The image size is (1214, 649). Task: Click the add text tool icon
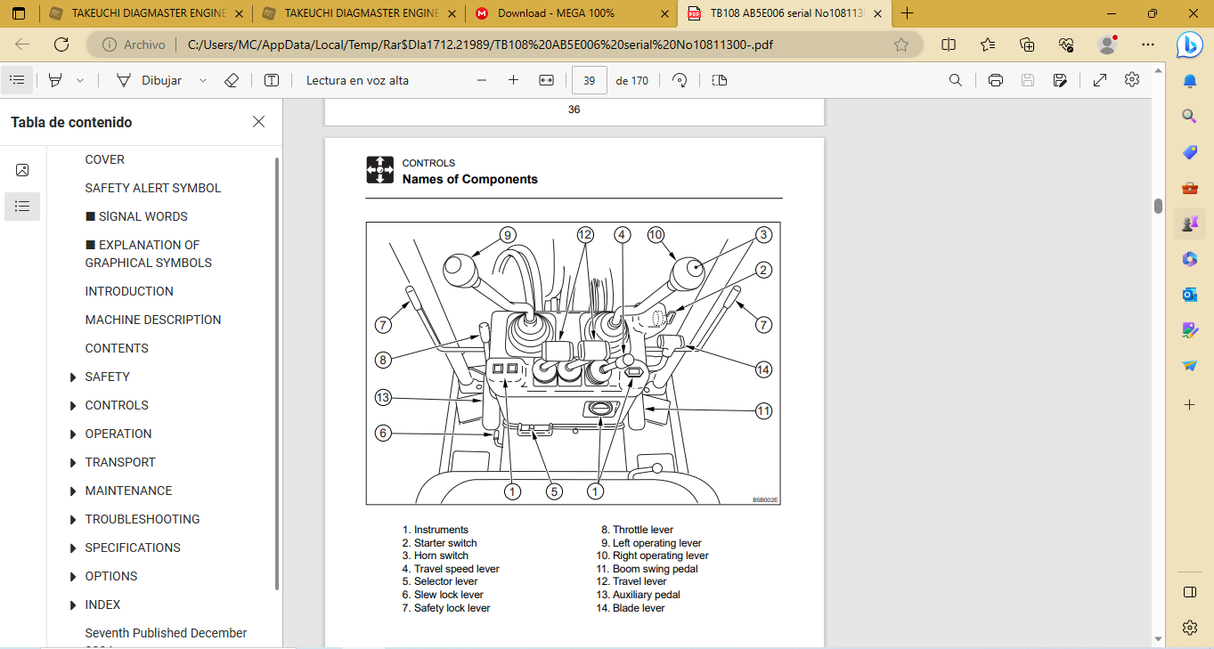pos(271,80)
